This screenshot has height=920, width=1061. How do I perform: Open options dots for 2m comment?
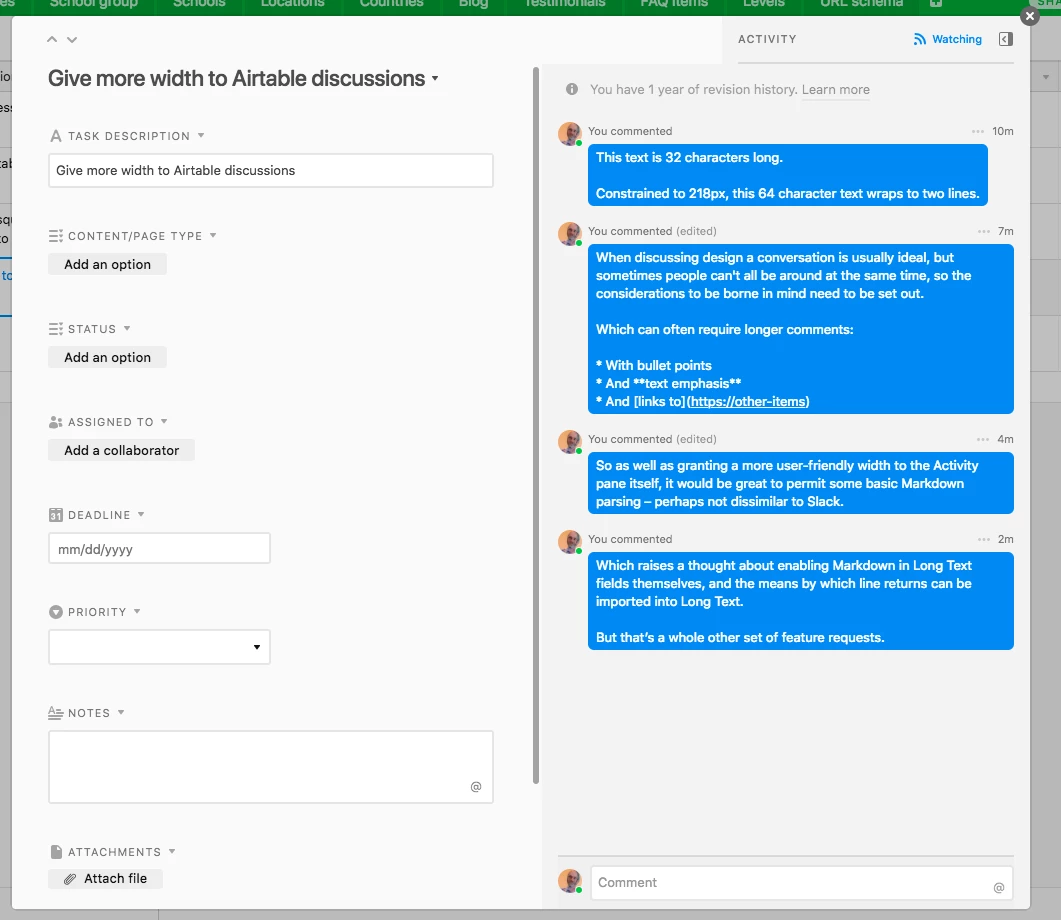[x=983, y=540]
